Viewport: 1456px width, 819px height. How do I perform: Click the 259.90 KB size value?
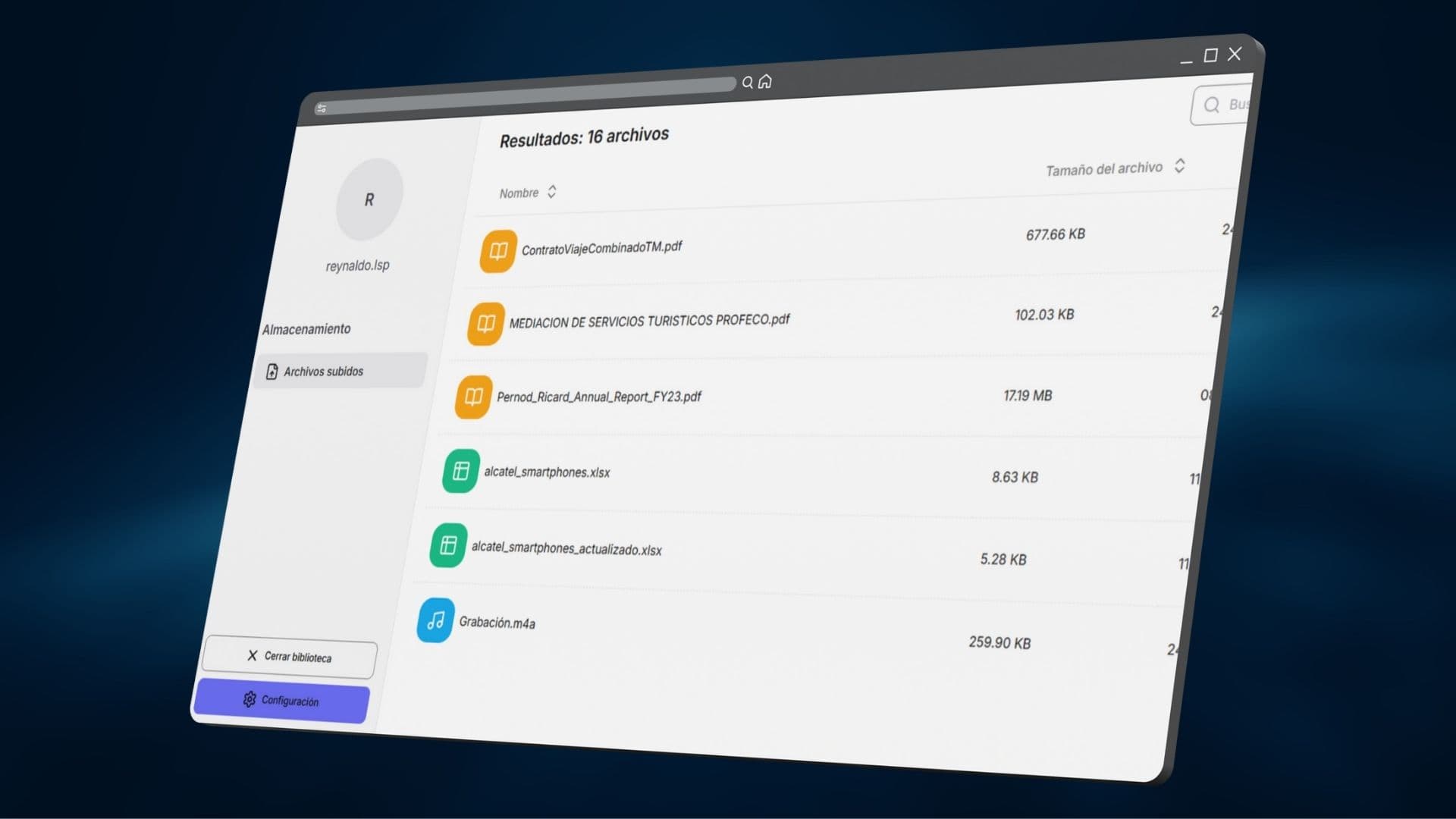tap(999, 642)
